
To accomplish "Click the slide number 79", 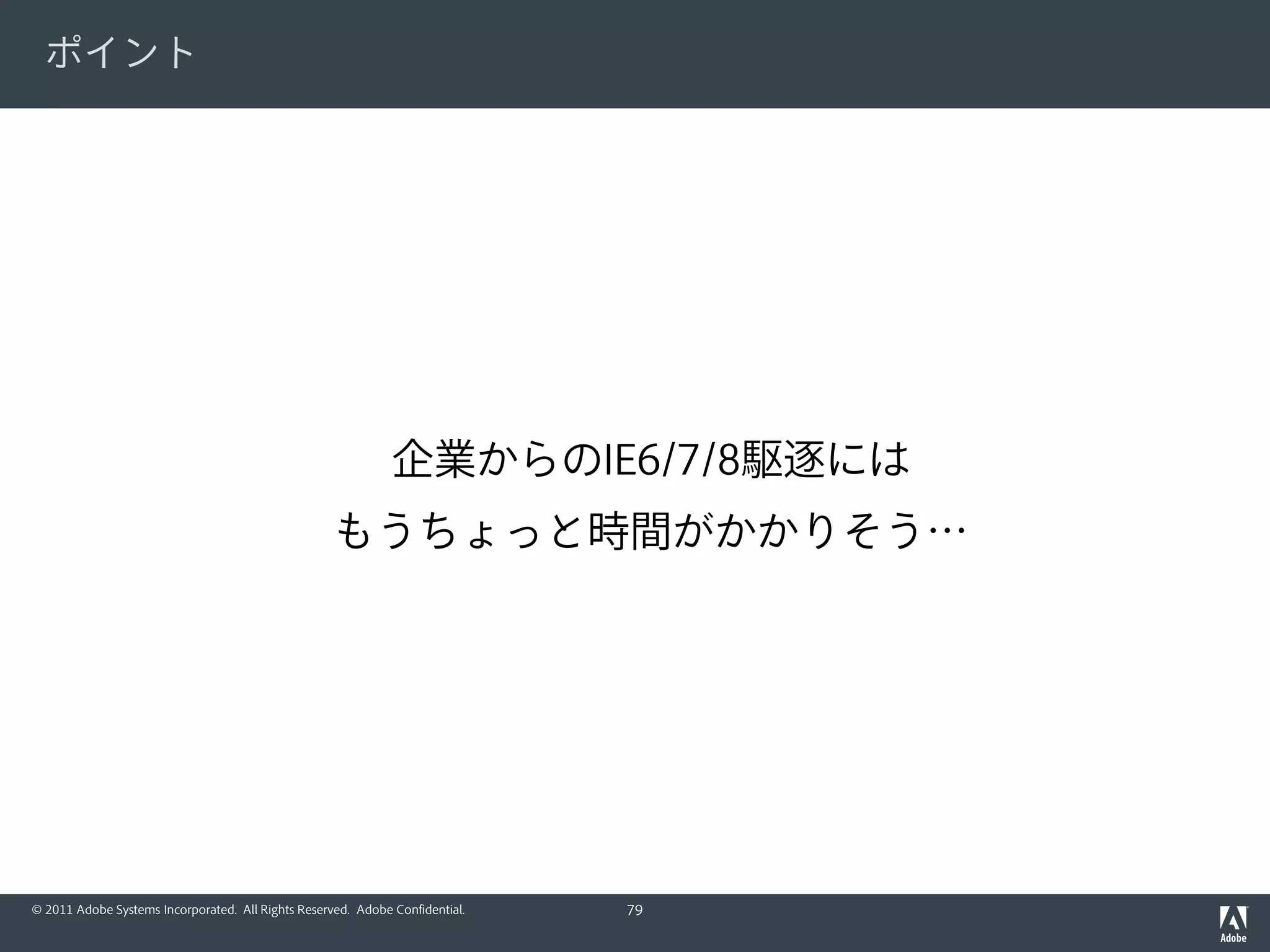I will (634, 910).
